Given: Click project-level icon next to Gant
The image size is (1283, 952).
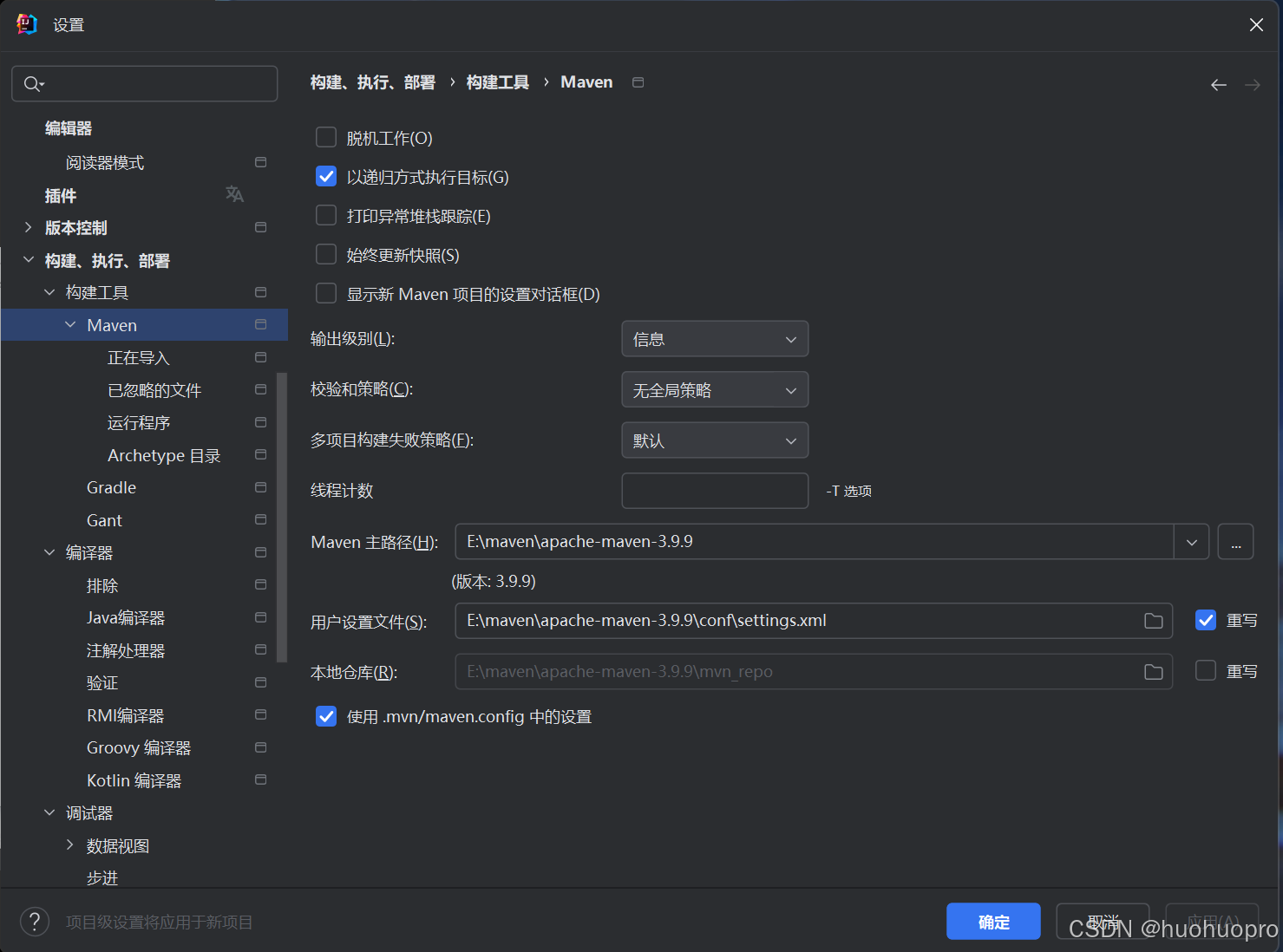Looking at the screenshot, I should (x=260, y=519).
